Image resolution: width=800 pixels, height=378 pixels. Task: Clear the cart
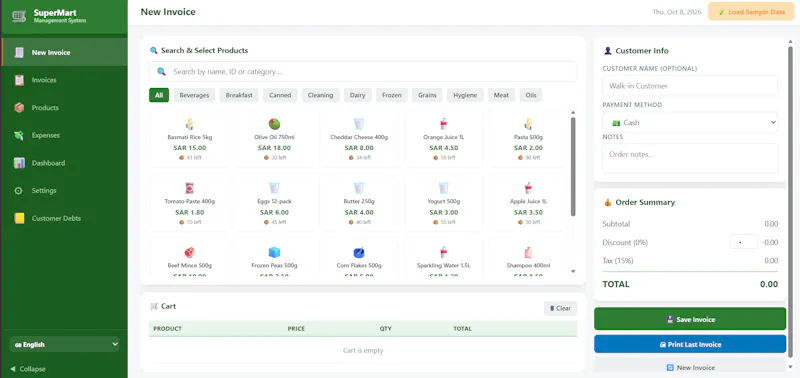560,308
